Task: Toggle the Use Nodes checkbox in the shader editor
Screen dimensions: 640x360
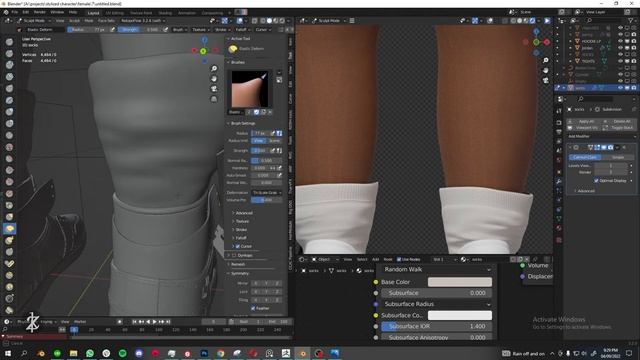Action: pyautogui.click(x=399, y=259)
